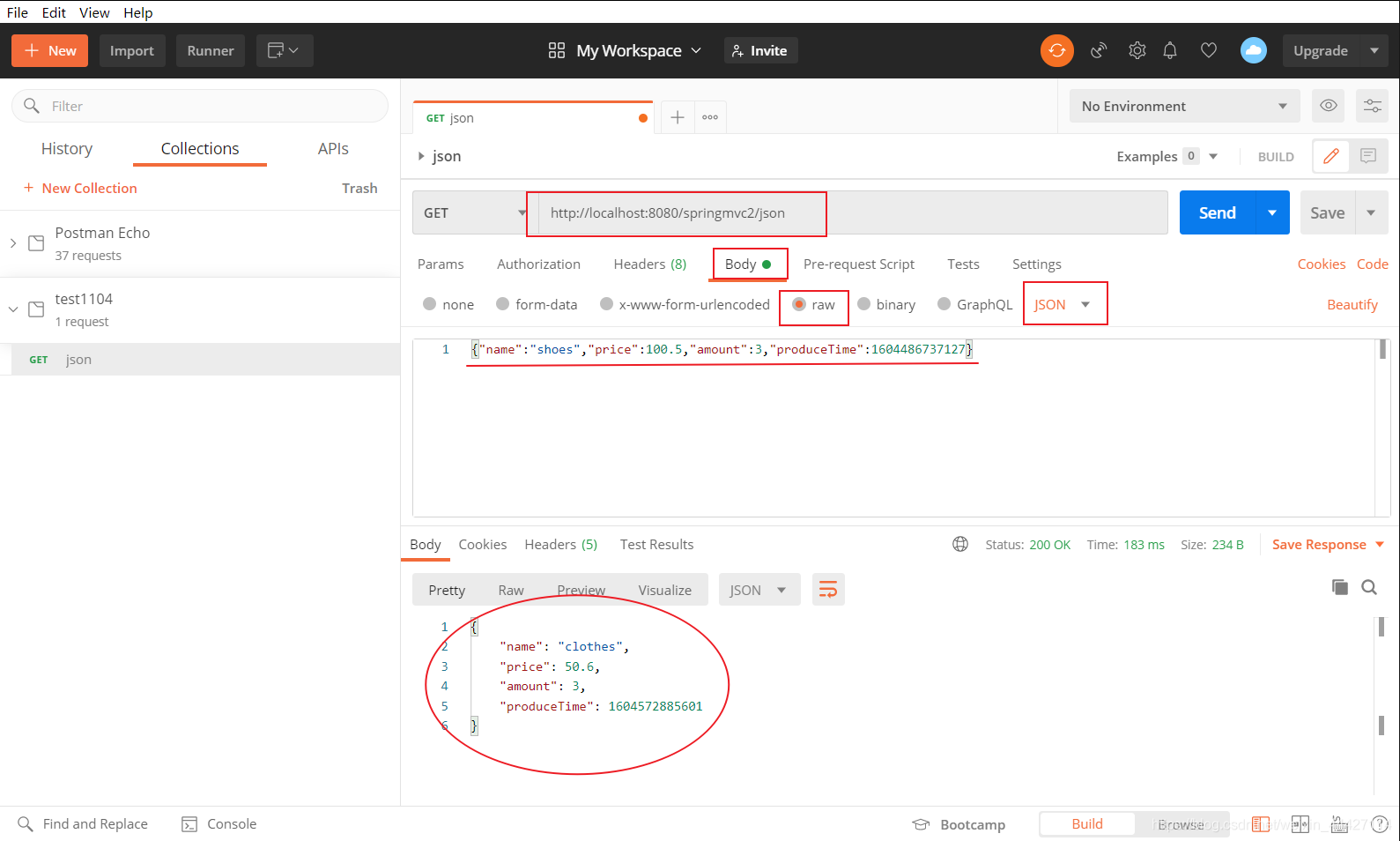Image resolution: width=1400 pixels, height=841 pixels.
Task: Open the Console in the status bar
Action: 219,823
